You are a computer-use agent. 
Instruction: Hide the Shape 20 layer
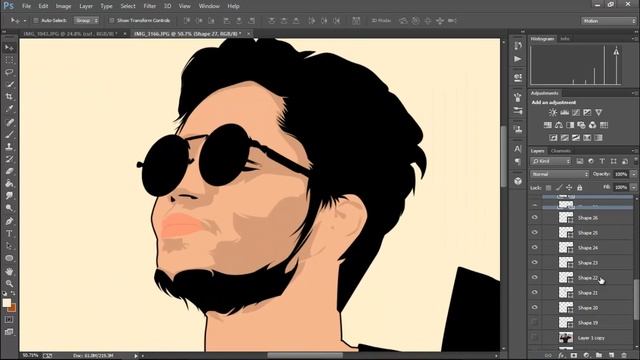535,307
